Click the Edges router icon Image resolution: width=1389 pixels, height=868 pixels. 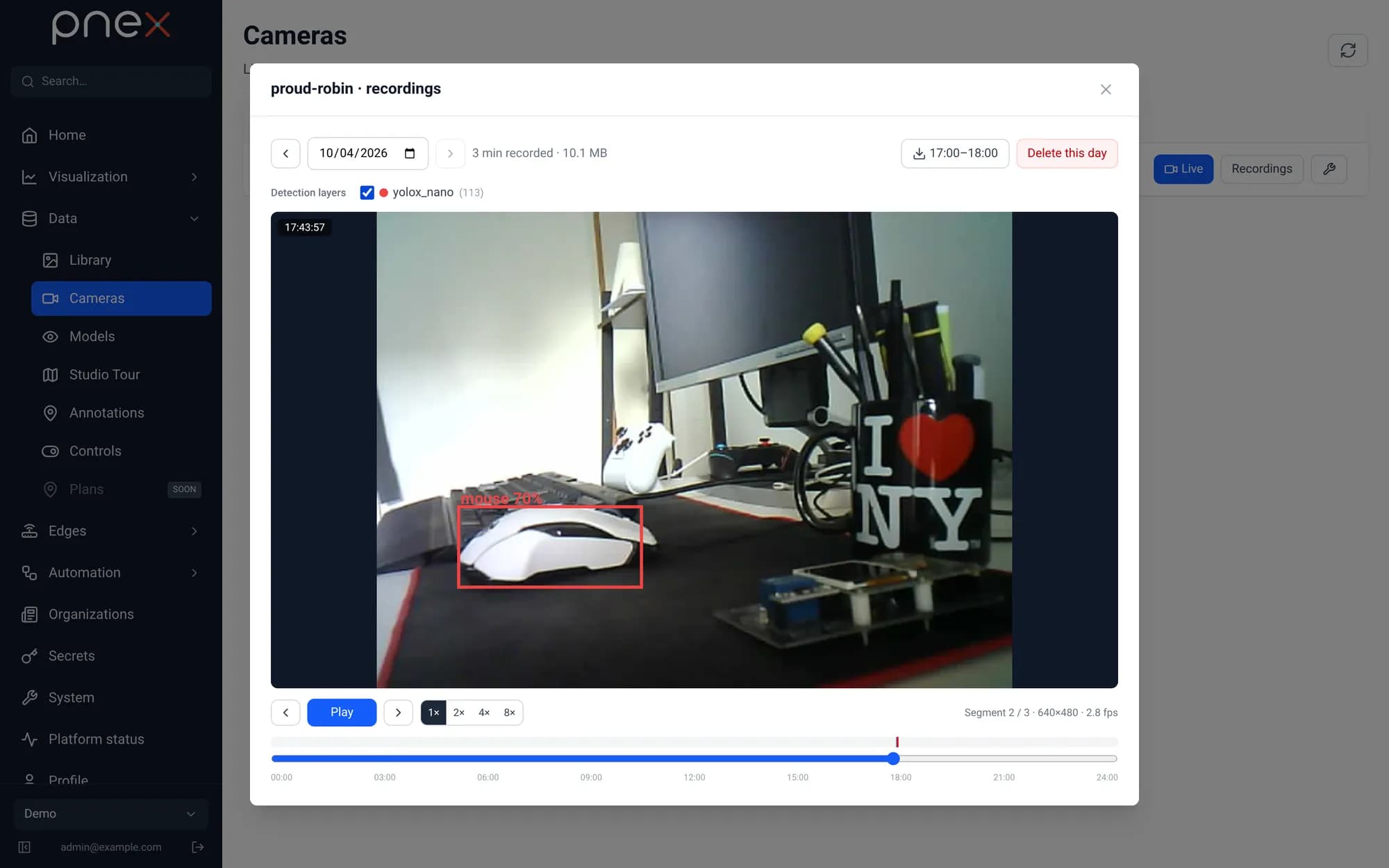29,531
